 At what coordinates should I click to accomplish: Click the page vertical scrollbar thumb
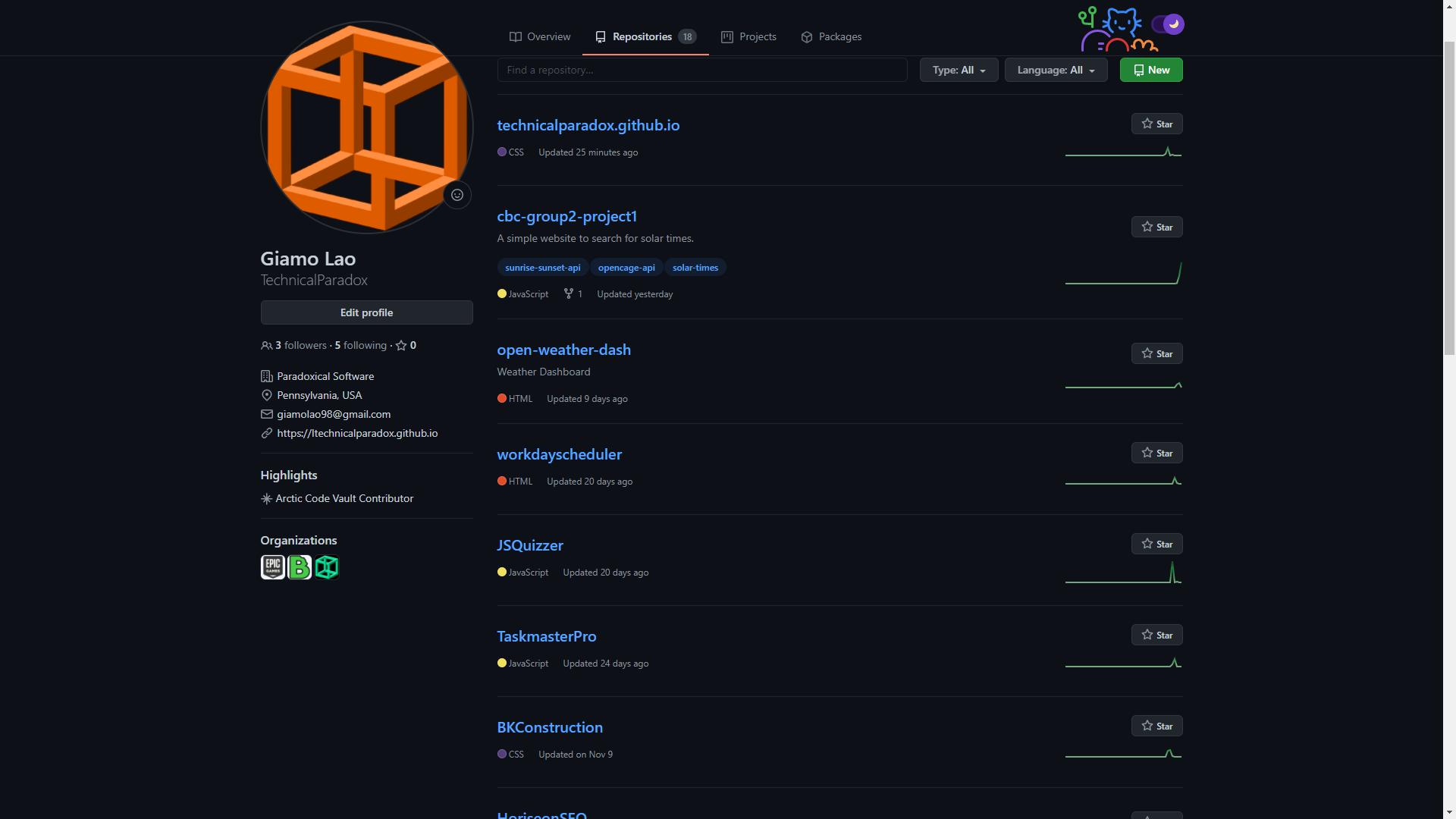pos(1449,197)
